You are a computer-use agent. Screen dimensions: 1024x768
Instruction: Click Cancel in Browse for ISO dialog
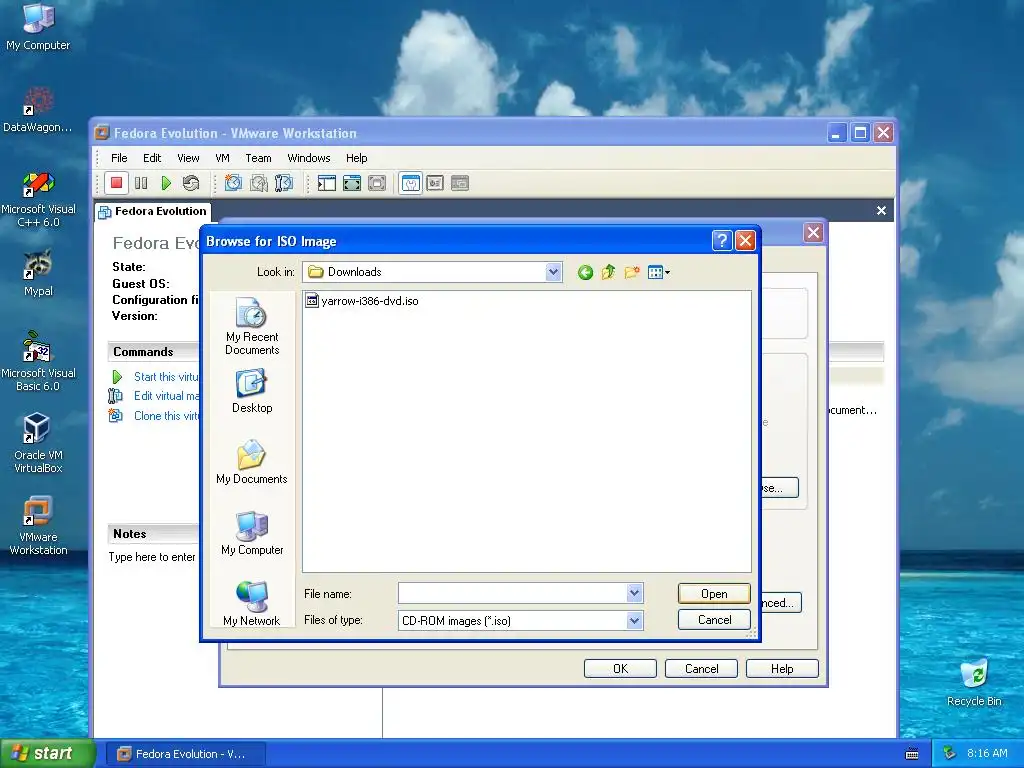714,620
